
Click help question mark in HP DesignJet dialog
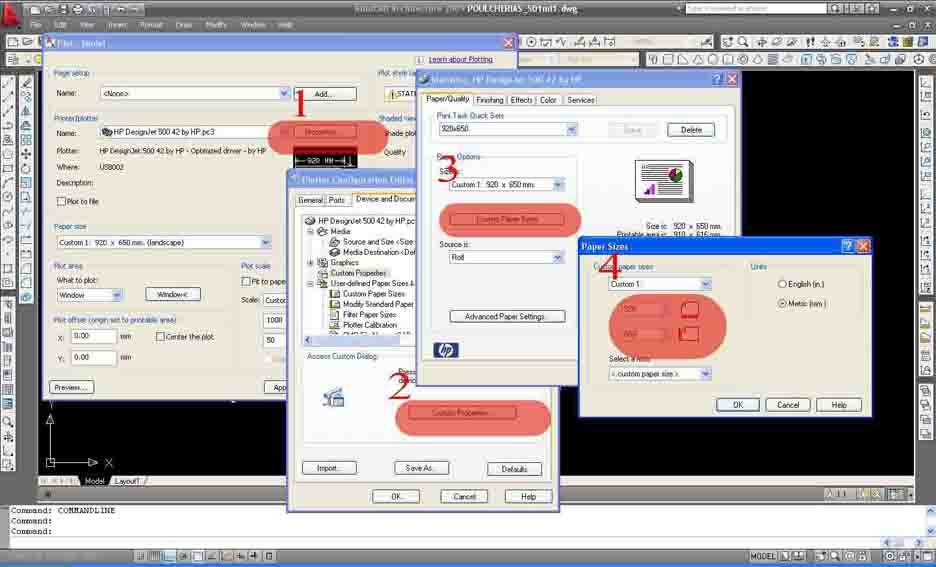(717, 79)
